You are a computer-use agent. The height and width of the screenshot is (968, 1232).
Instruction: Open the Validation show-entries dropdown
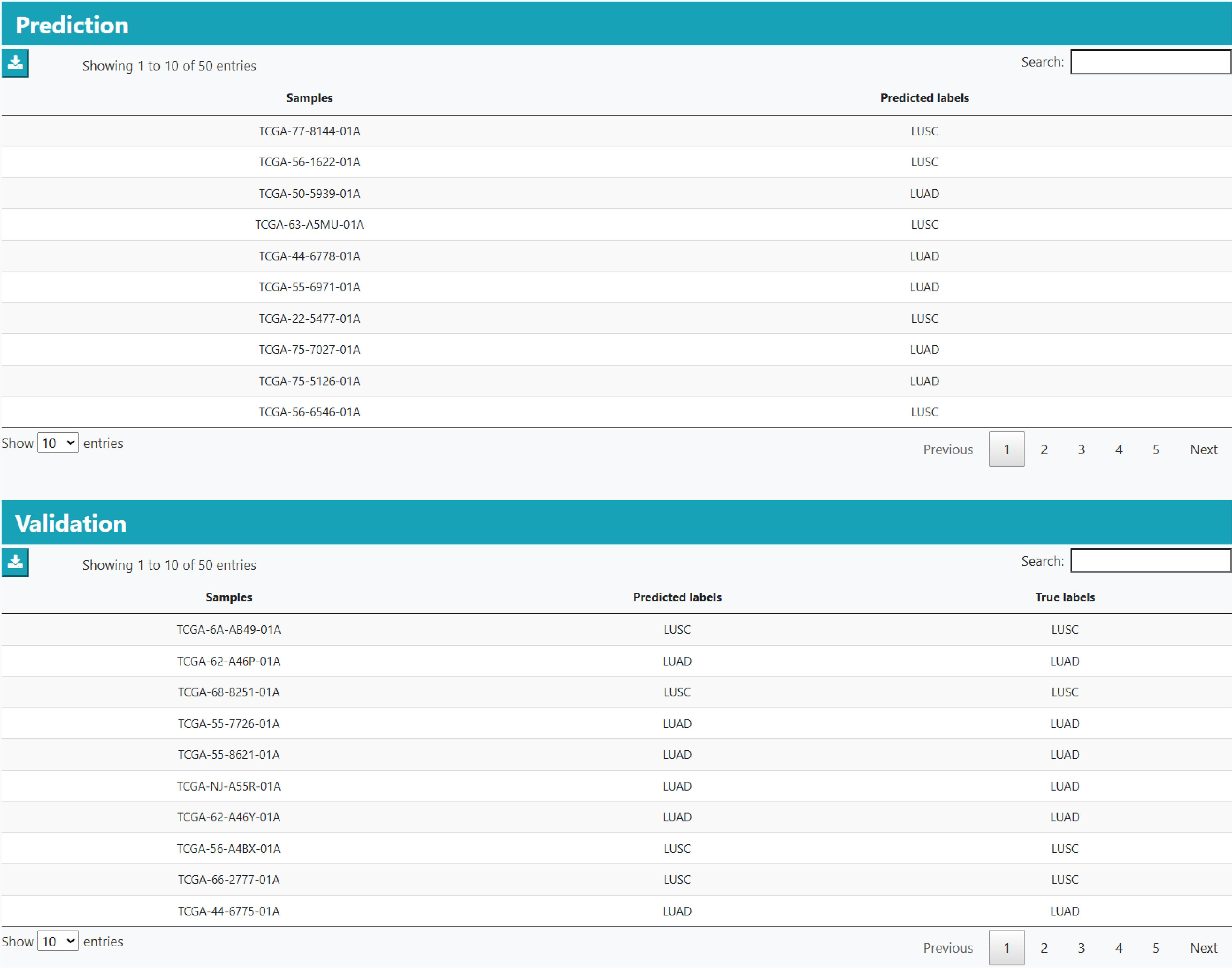click(58, 941)
